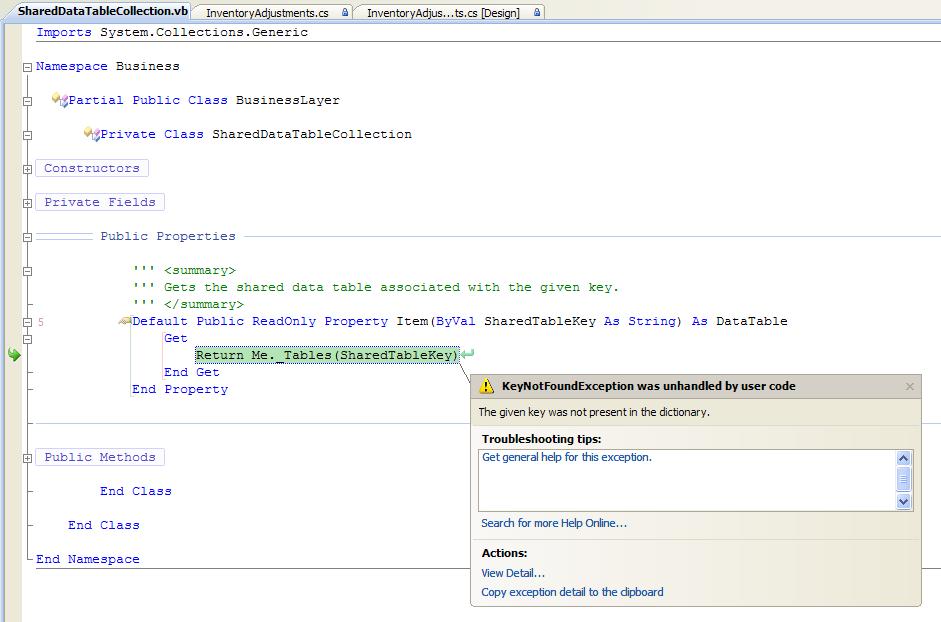Click the property icon before Default Public ReadOnly

[x=124, y=321]
